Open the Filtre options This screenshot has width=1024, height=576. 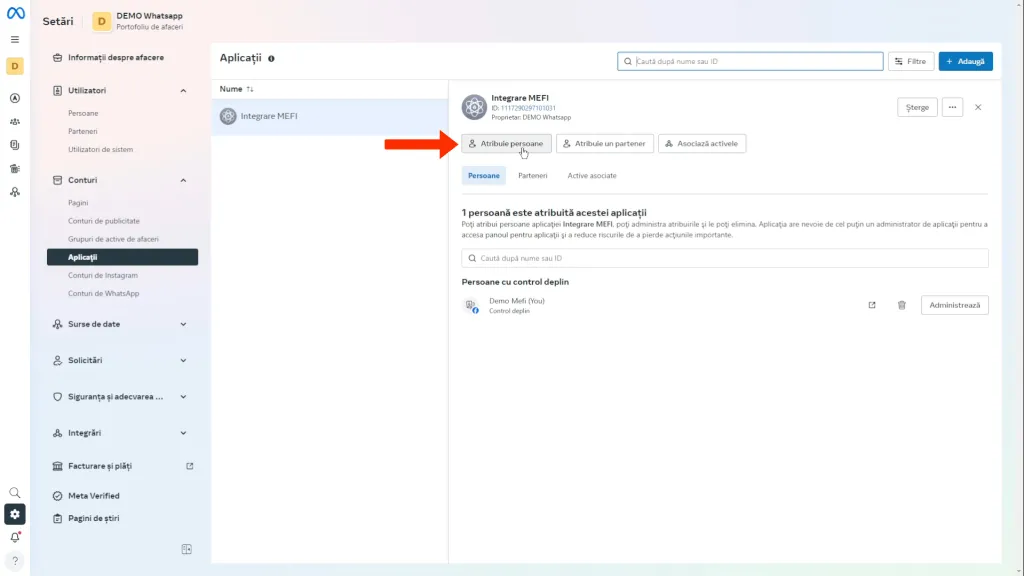[910, 61]
